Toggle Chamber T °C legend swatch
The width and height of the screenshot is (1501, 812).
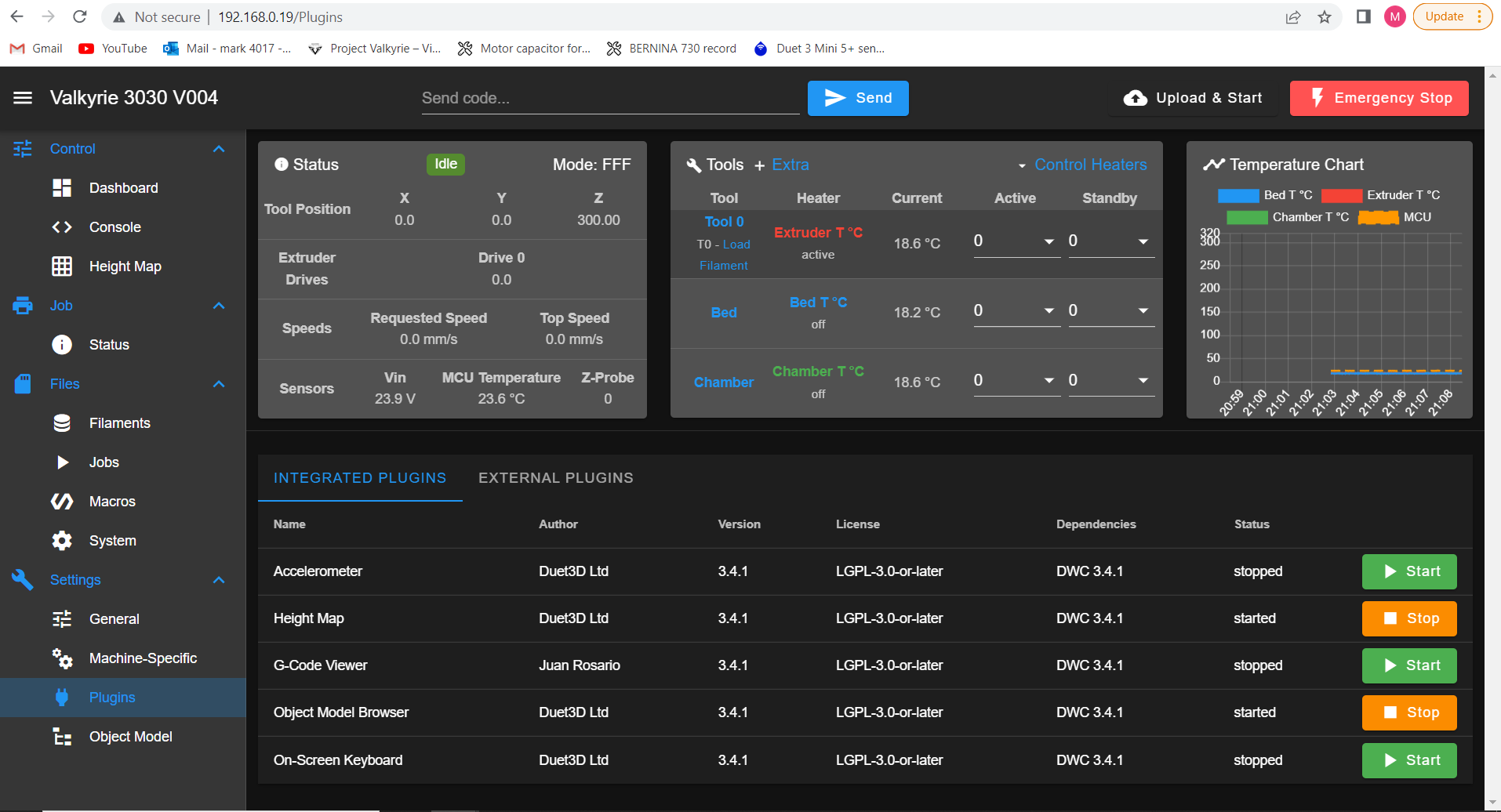[1247, 217]
